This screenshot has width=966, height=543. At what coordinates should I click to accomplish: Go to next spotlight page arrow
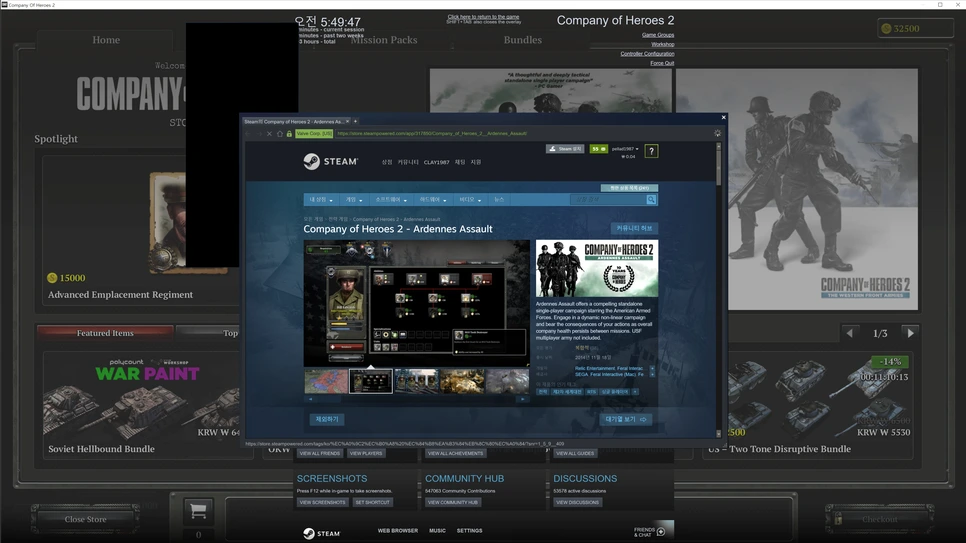911,333
